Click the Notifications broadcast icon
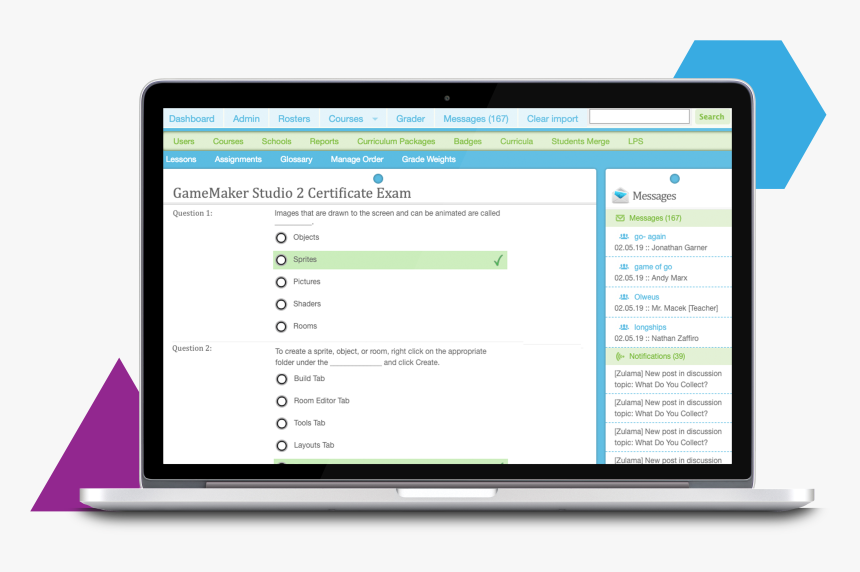The image size is (860, 572). click(x=620, y=356)
